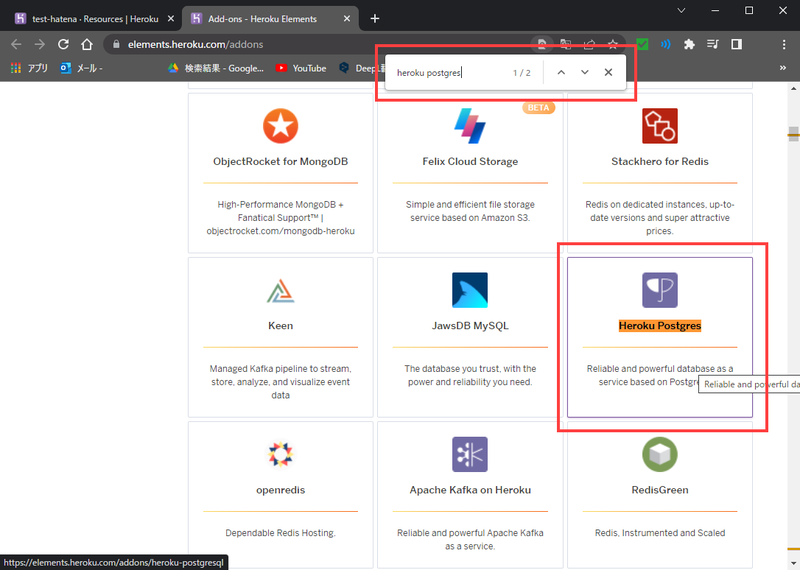Click the address bar URL
Image resolution: width=800 pixels, height=570 pixels.
tap(195, 44)
